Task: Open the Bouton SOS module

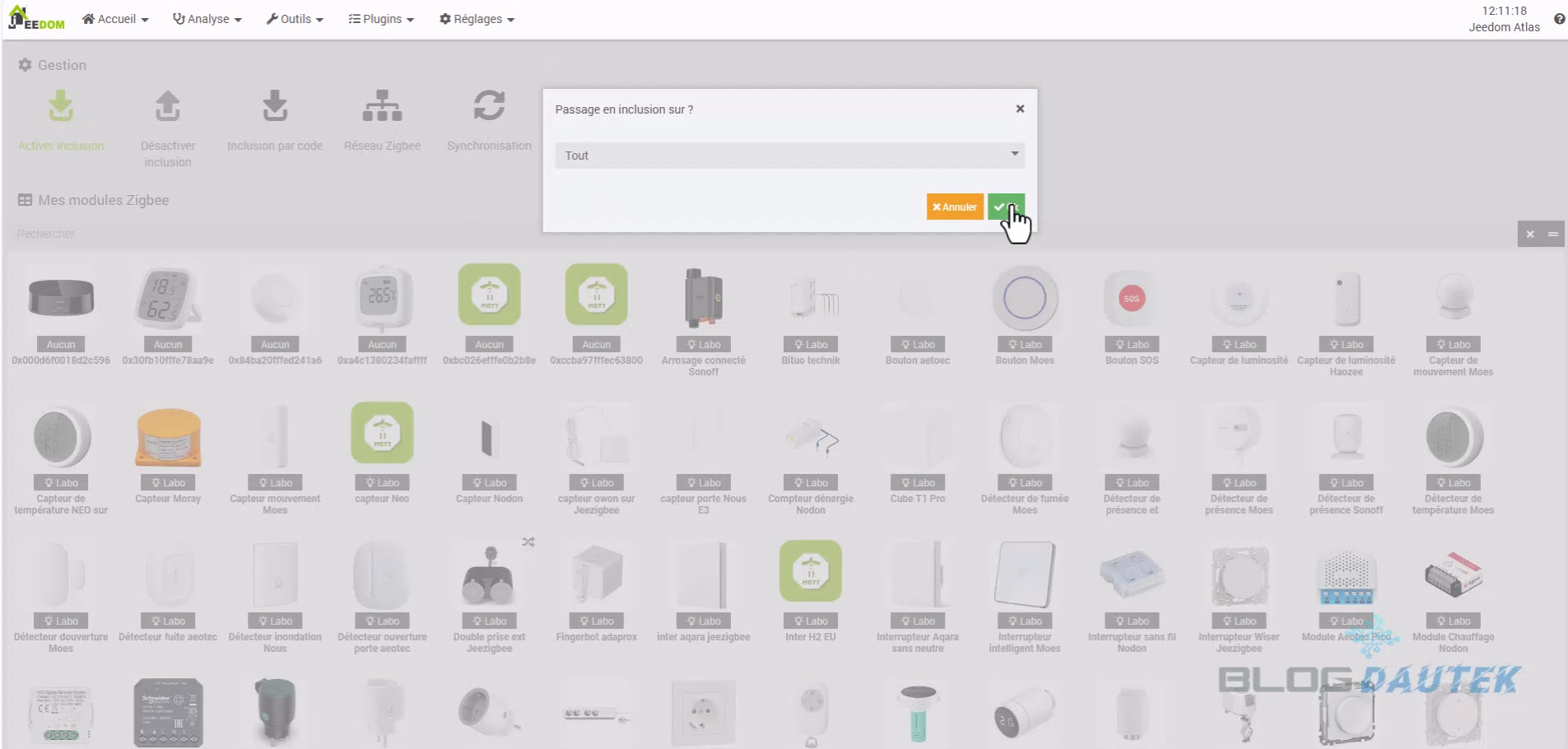Action: [1132, 300]
